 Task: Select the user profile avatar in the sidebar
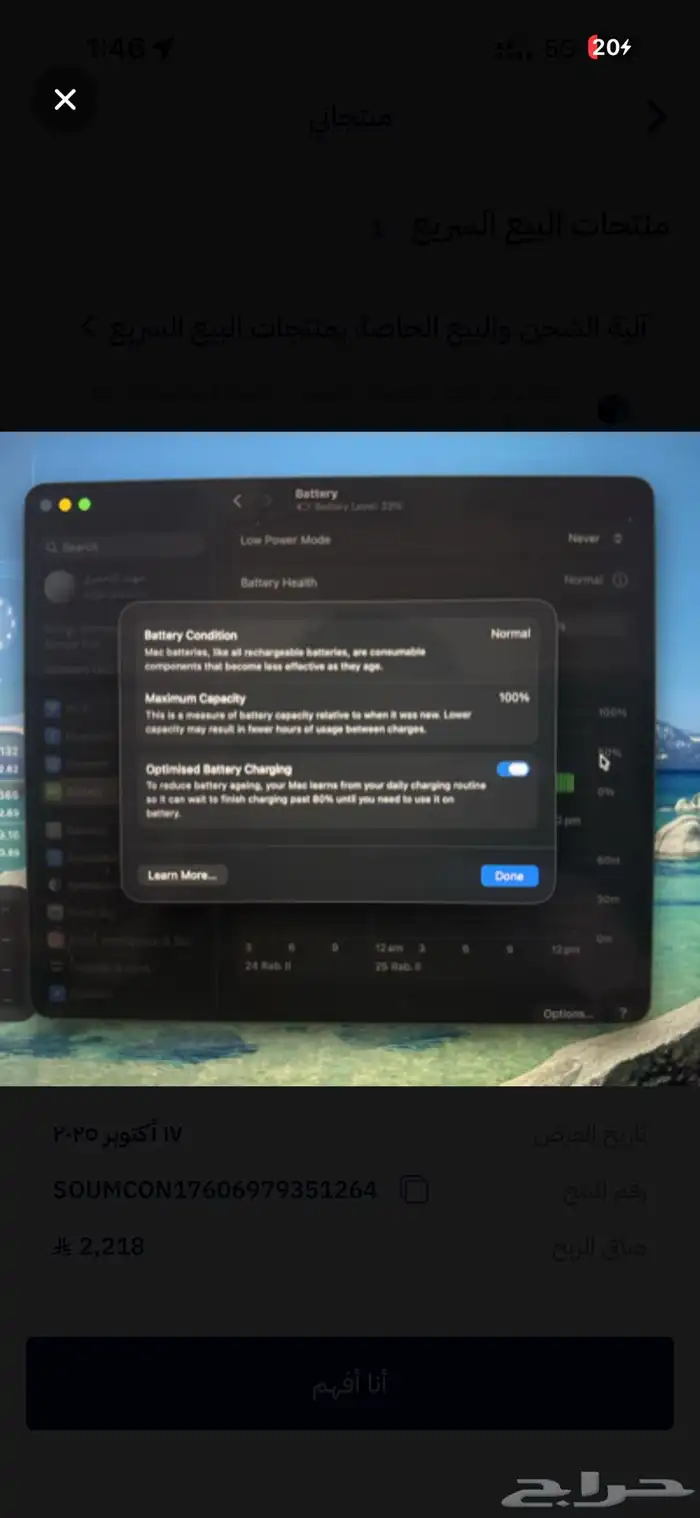pos(59,587)
